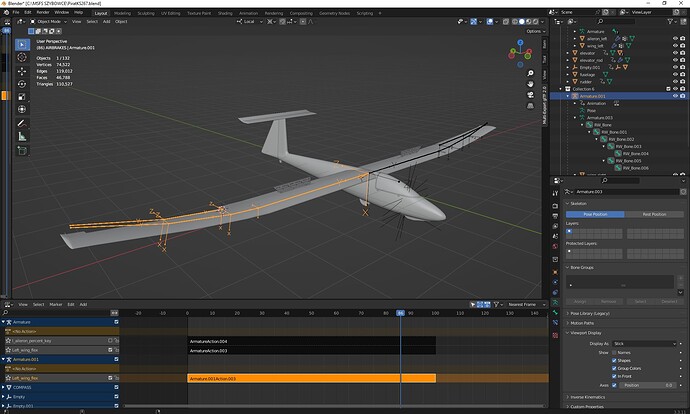Open the Render properties tab icon
This screenshot has width=690, height=414.
pos(555,206)
